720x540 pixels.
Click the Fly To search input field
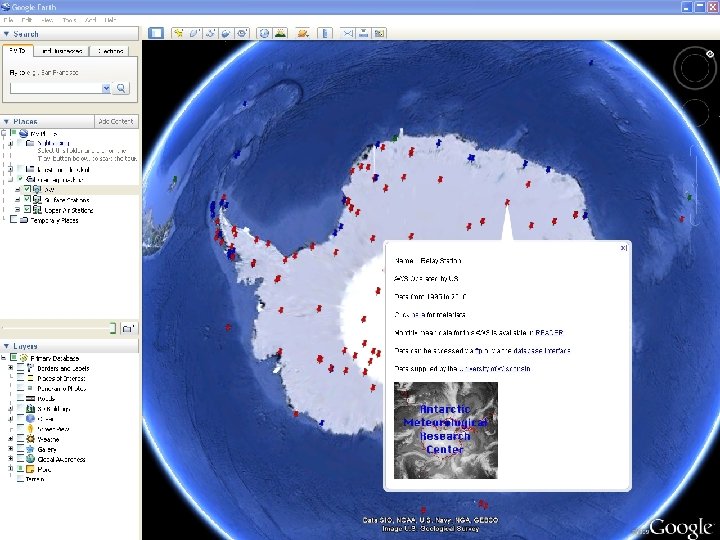(x=56, y=88)
